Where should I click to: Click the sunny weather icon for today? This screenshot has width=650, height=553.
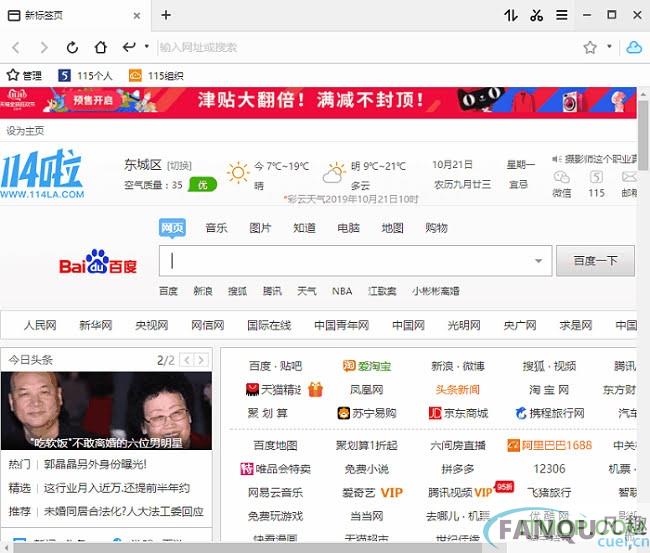pyautogui.click(x=238, y=172)
